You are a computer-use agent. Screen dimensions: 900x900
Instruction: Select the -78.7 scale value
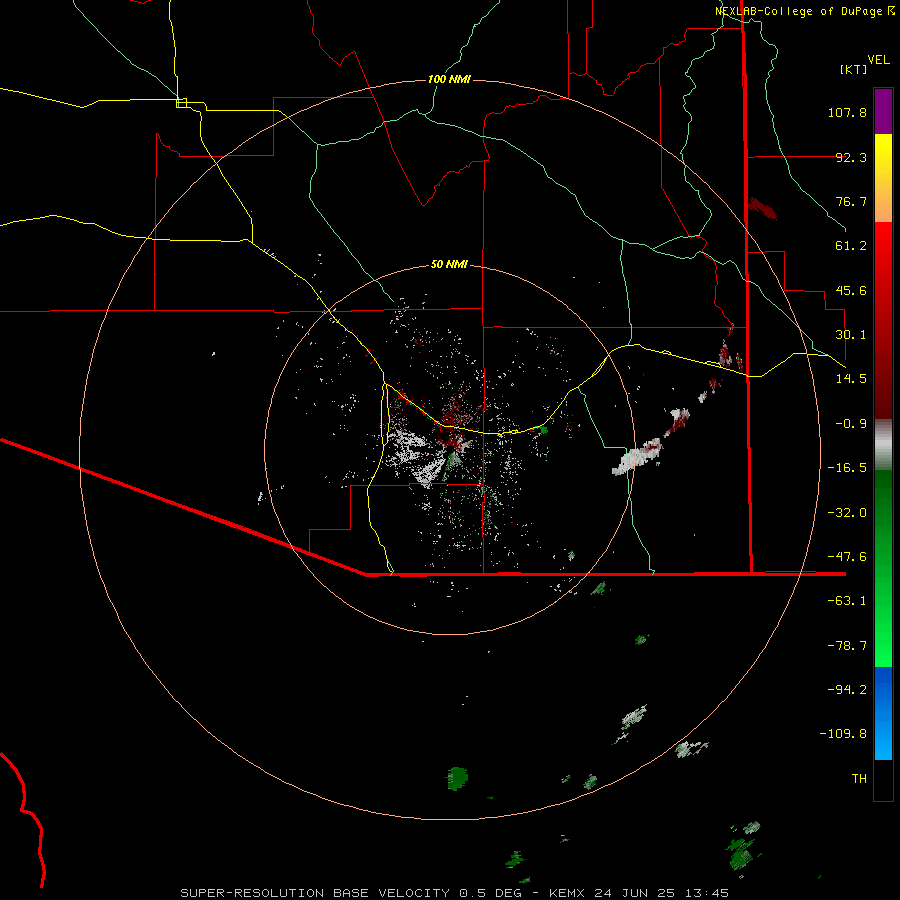[x=847, y=646]
